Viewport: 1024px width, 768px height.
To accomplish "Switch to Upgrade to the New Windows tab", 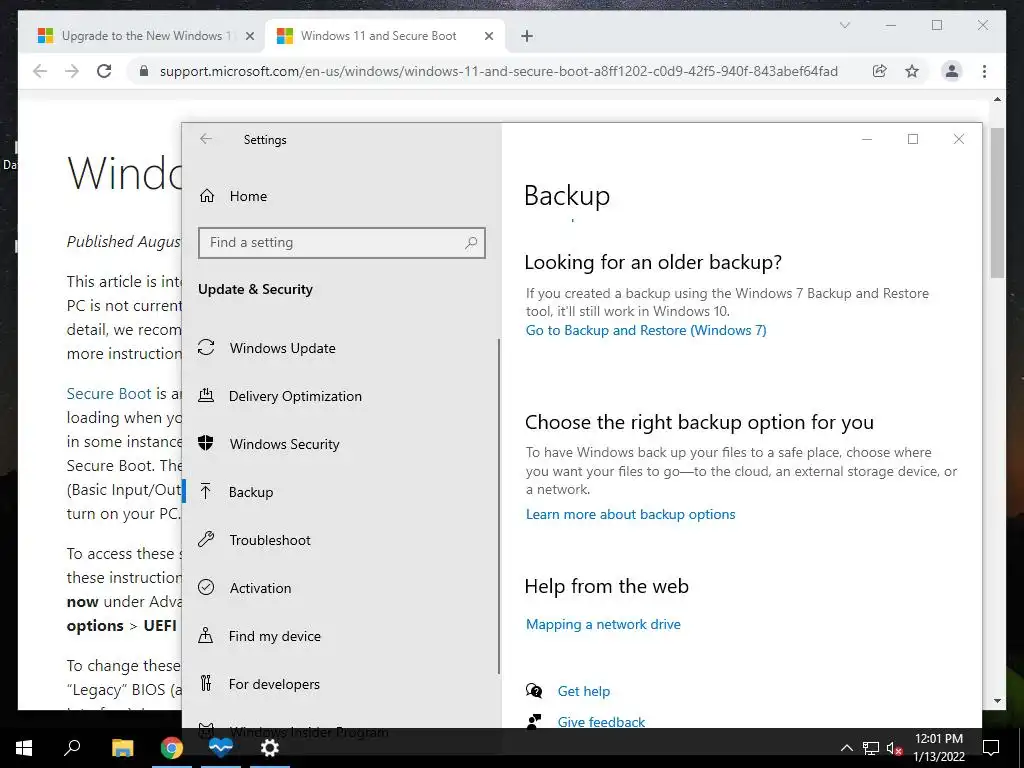I will click(146, 36).
